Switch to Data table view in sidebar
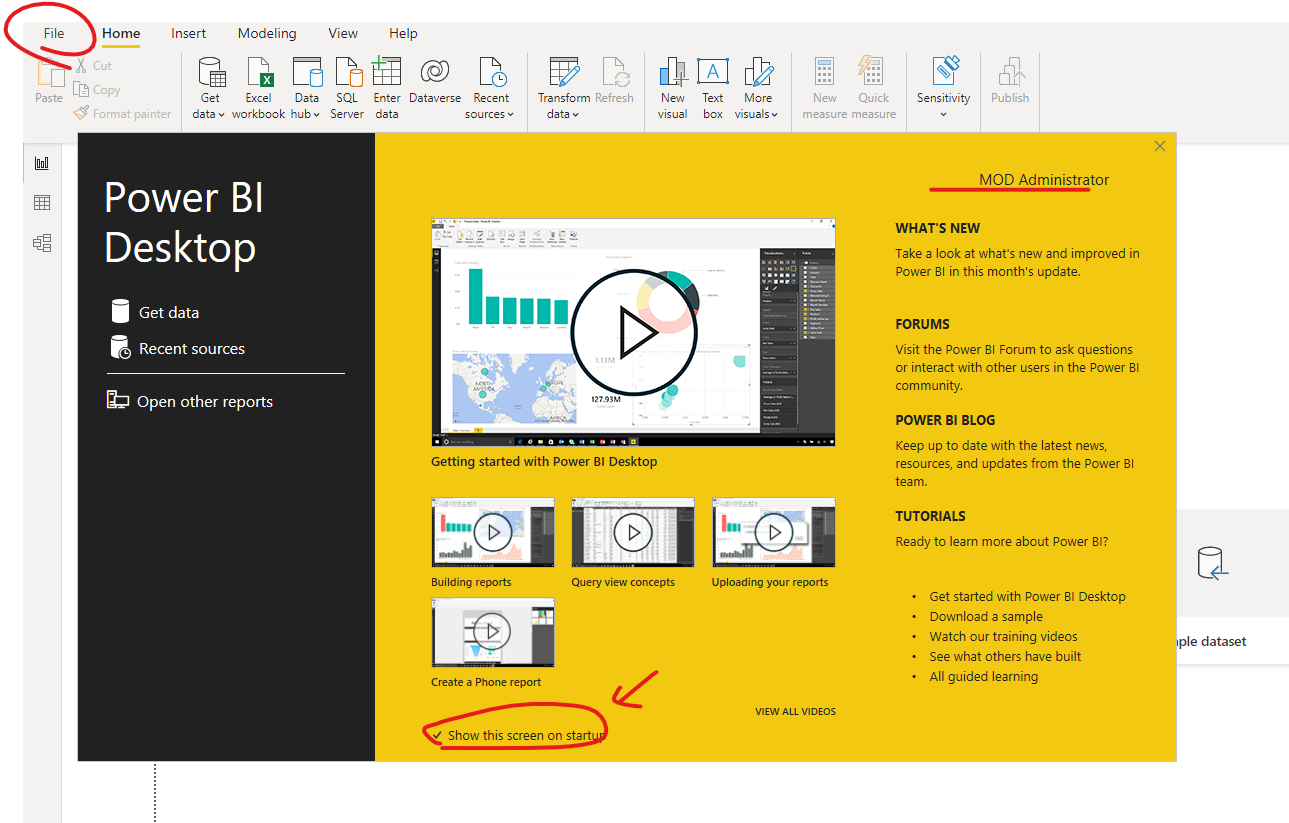The image size is (1289, 823). [x=42, y=203]
